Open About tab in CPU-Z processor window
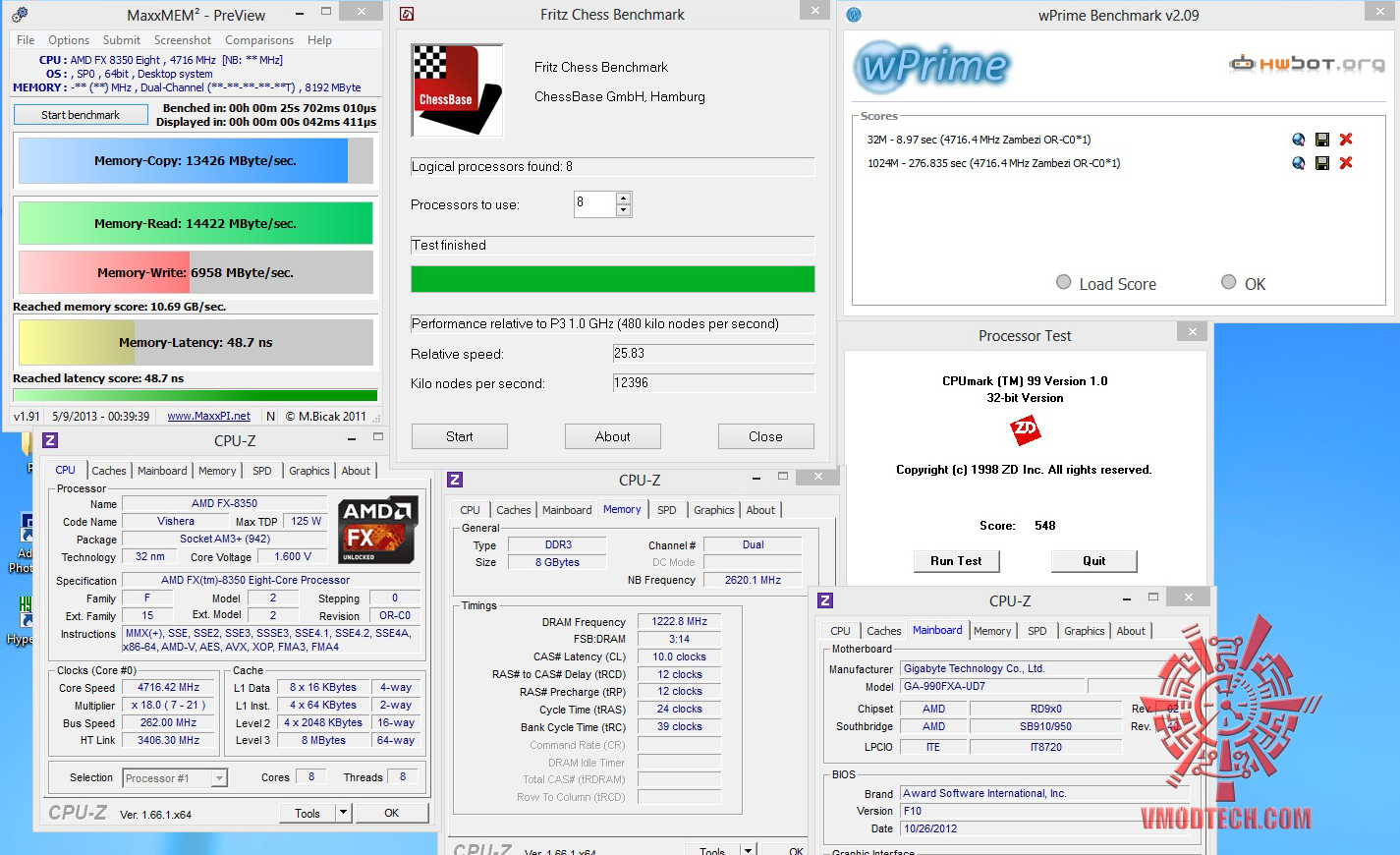 coord(356,471)
